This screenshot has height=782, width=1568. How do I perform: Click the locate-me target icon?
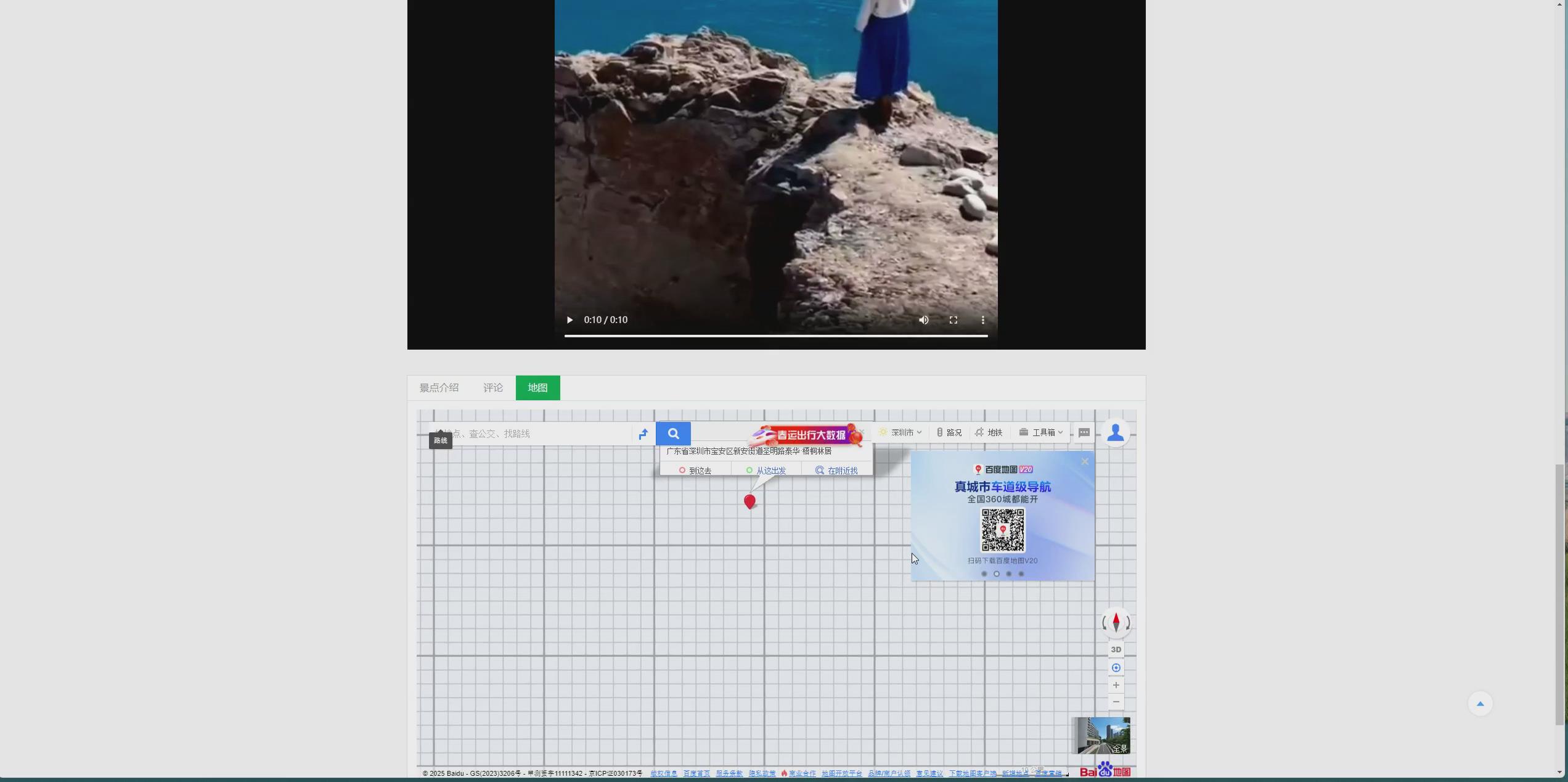1116,668
